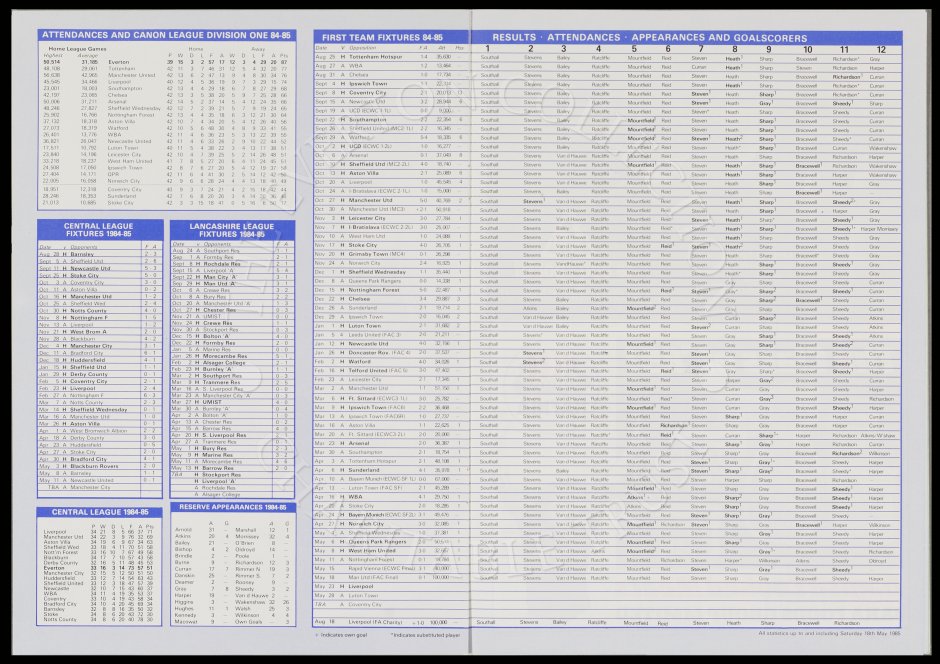The height and width of the screenshot is (664, 940).
Task: Click the 'All statistics up to and including' note
Action: (x=829, y=633)
